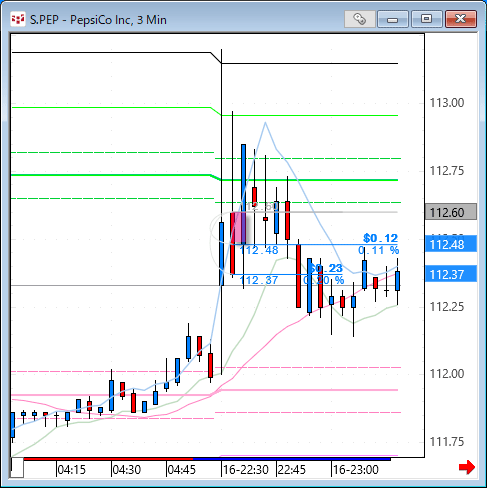Screen dimensions: 487x488
Task: Click the 0.20 % annotation text
Action: (x=324, y=280)
